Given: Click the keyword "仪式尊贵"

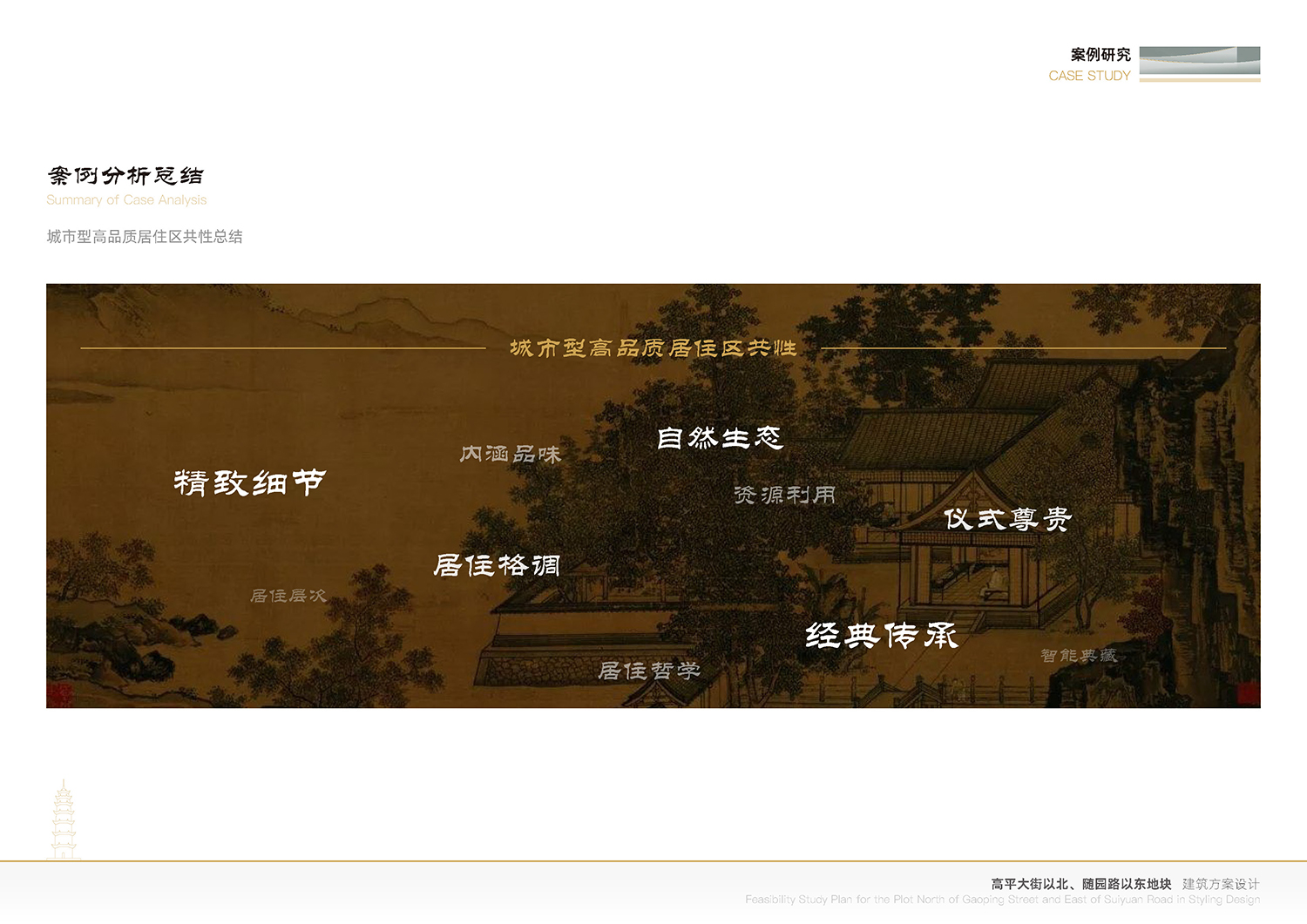Looking at the screenshot, I should pyautogui.click(x=1008, y=519).
